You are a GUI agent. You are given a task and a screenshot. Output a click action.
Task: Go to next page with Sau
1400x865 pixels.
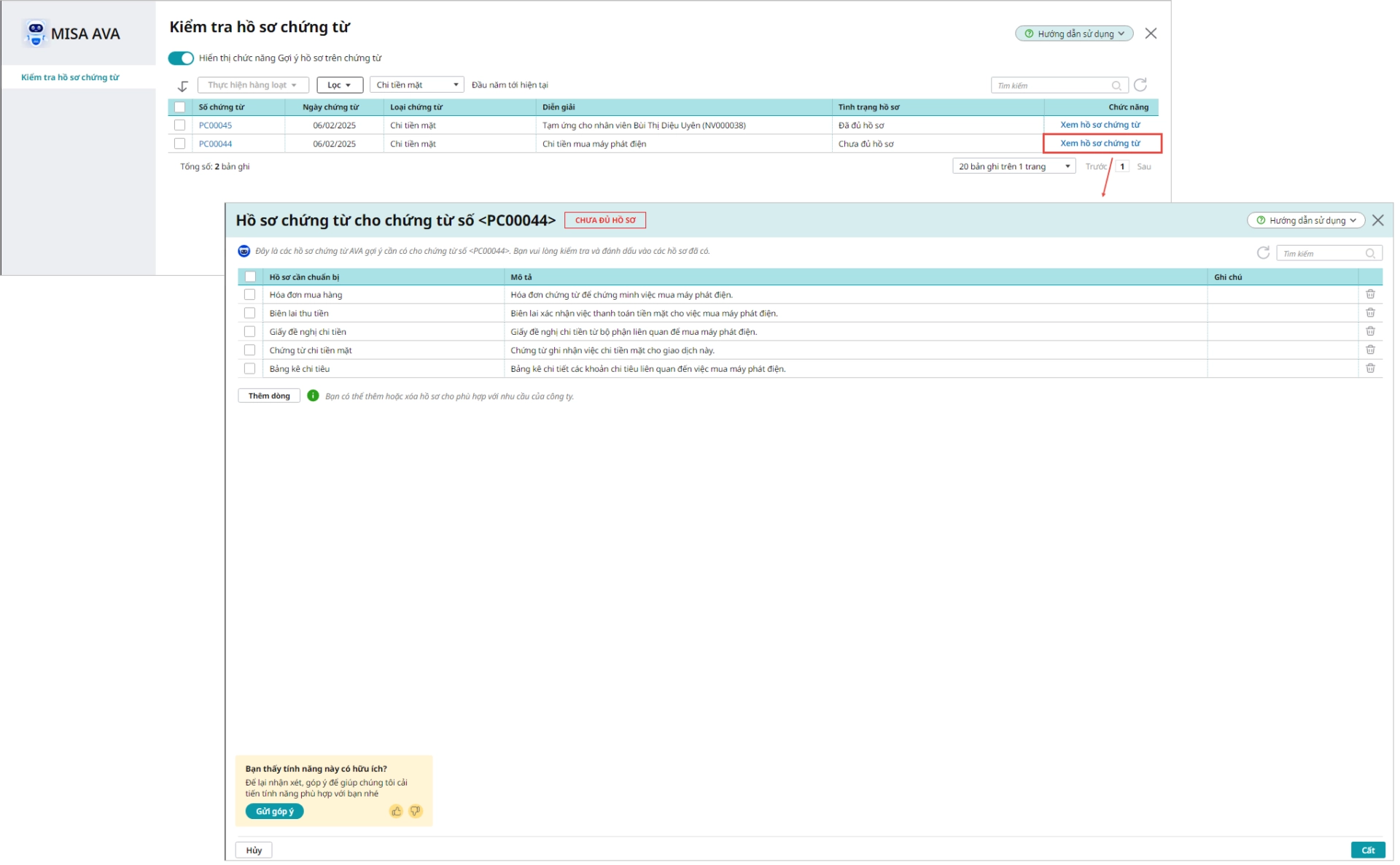1144,166
